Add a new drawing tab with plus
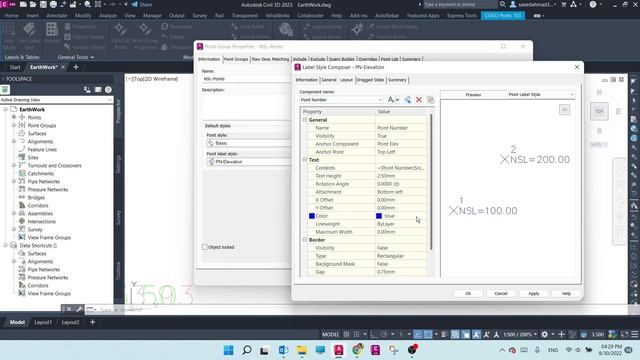The height and width of the screenshot is (360, 640). (76, 67)
